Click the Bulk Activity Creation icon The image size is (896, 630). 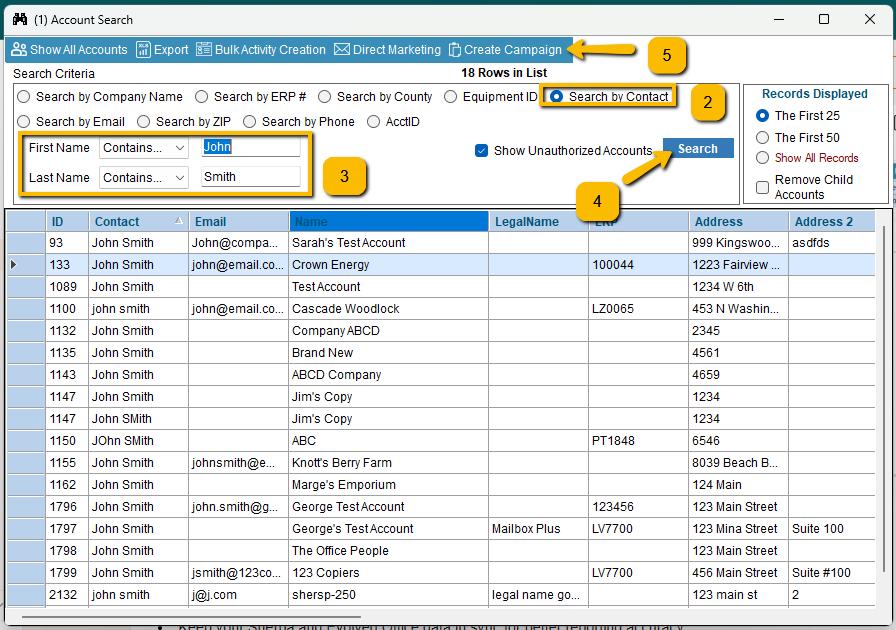204,50
